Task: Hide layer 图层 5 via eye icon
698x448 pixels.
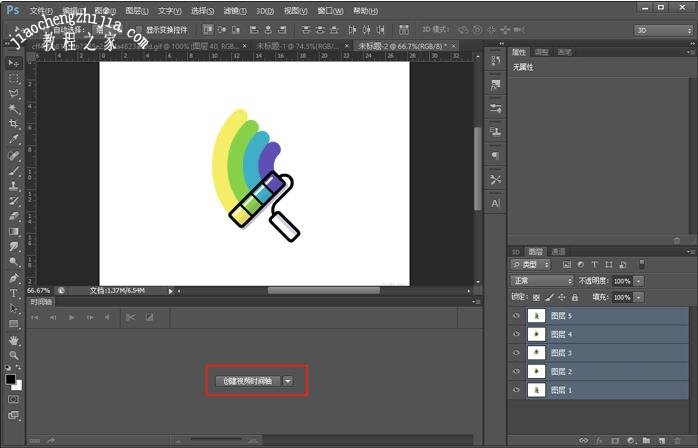Action: pyautogui.click(x=516, y=316)
